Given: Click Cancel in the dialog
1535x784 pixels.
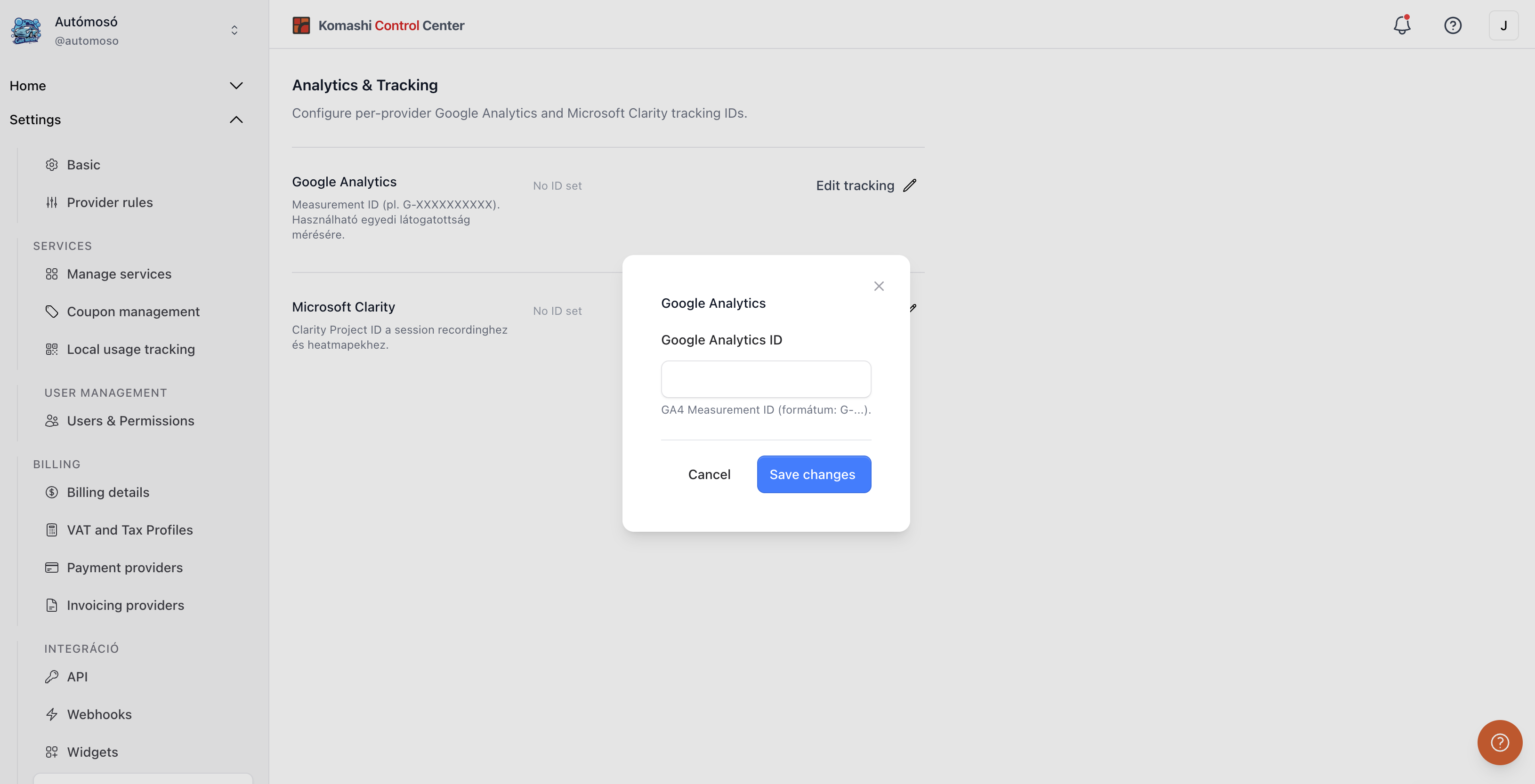Looking at the screenshot, I should 709,474.
